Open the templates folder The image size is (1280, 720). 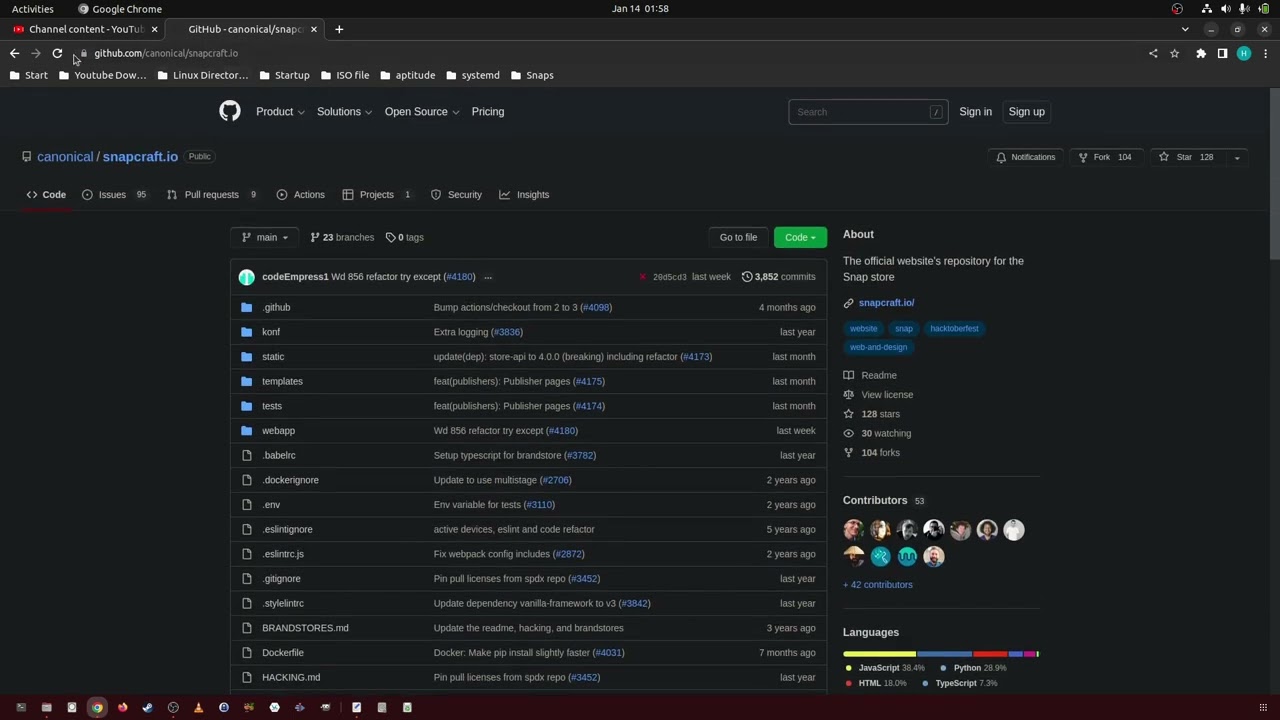tap(282, 381)
